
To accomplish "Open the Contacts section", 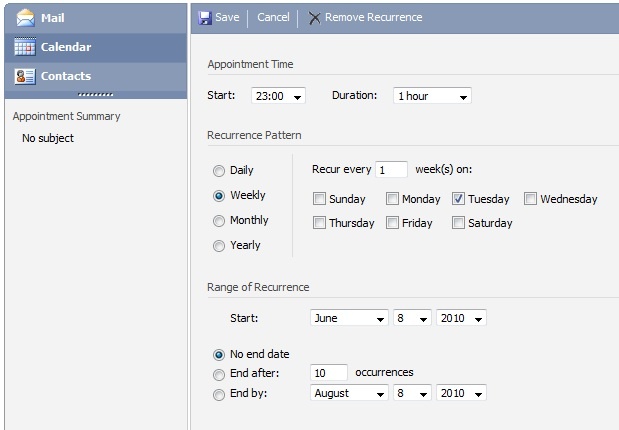I will pyautogui.click(x=65, y=76).
